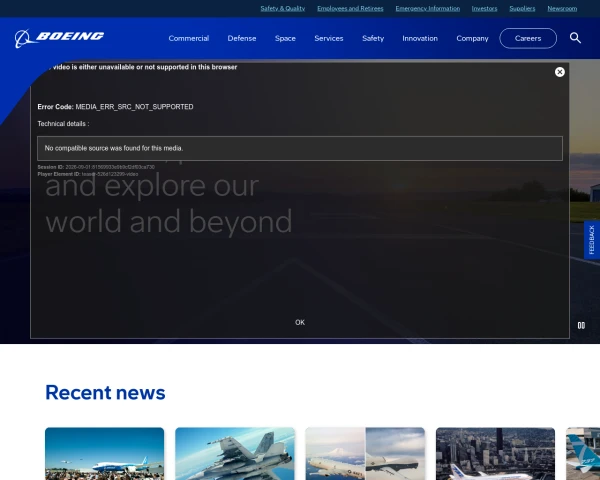Viewport: 600px width, 480px height.
Task: Go to Investors link
Action: pos(484,8)
